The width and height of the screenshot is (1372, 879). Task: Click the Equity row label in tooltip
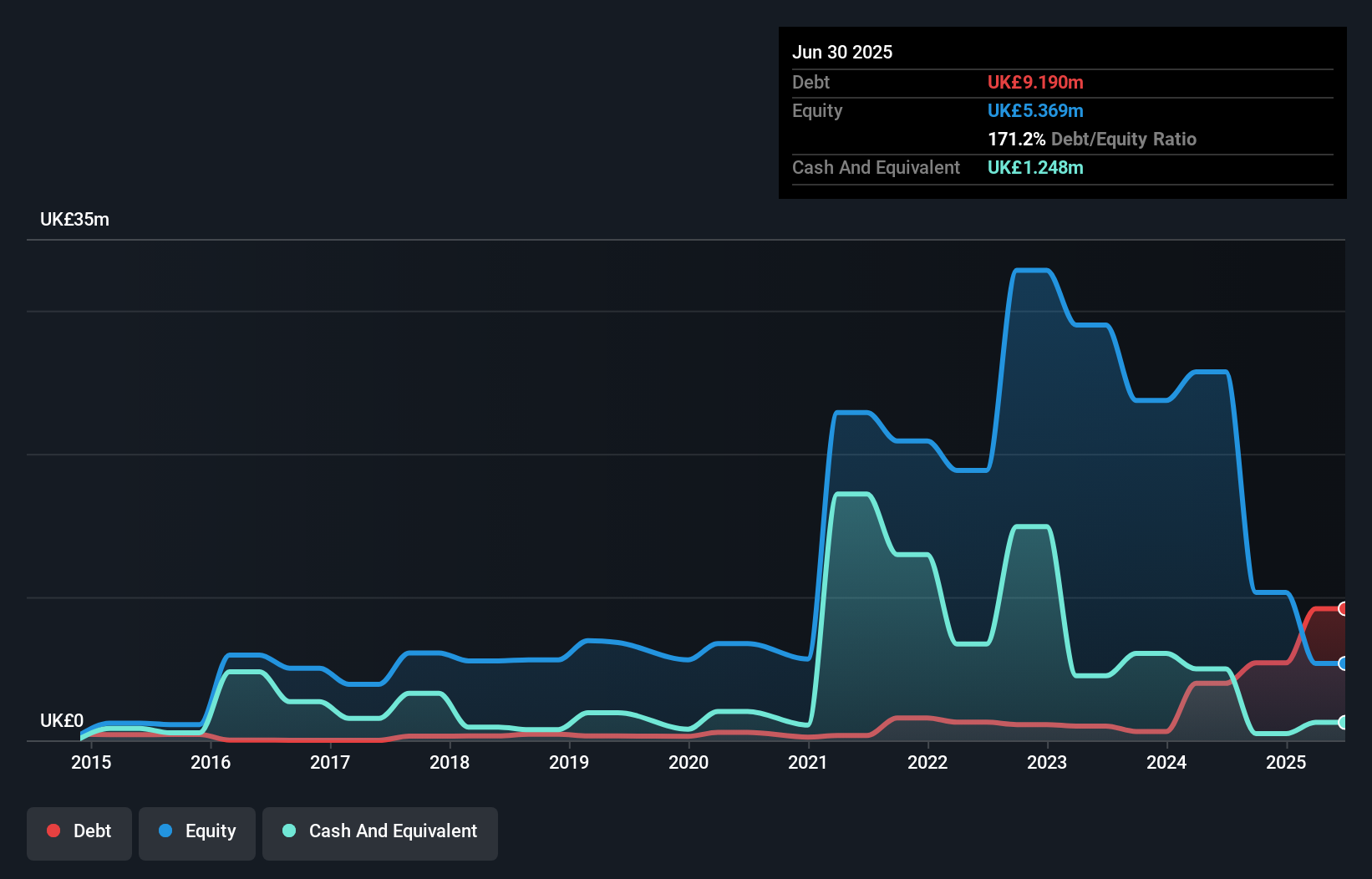(817, 110)
